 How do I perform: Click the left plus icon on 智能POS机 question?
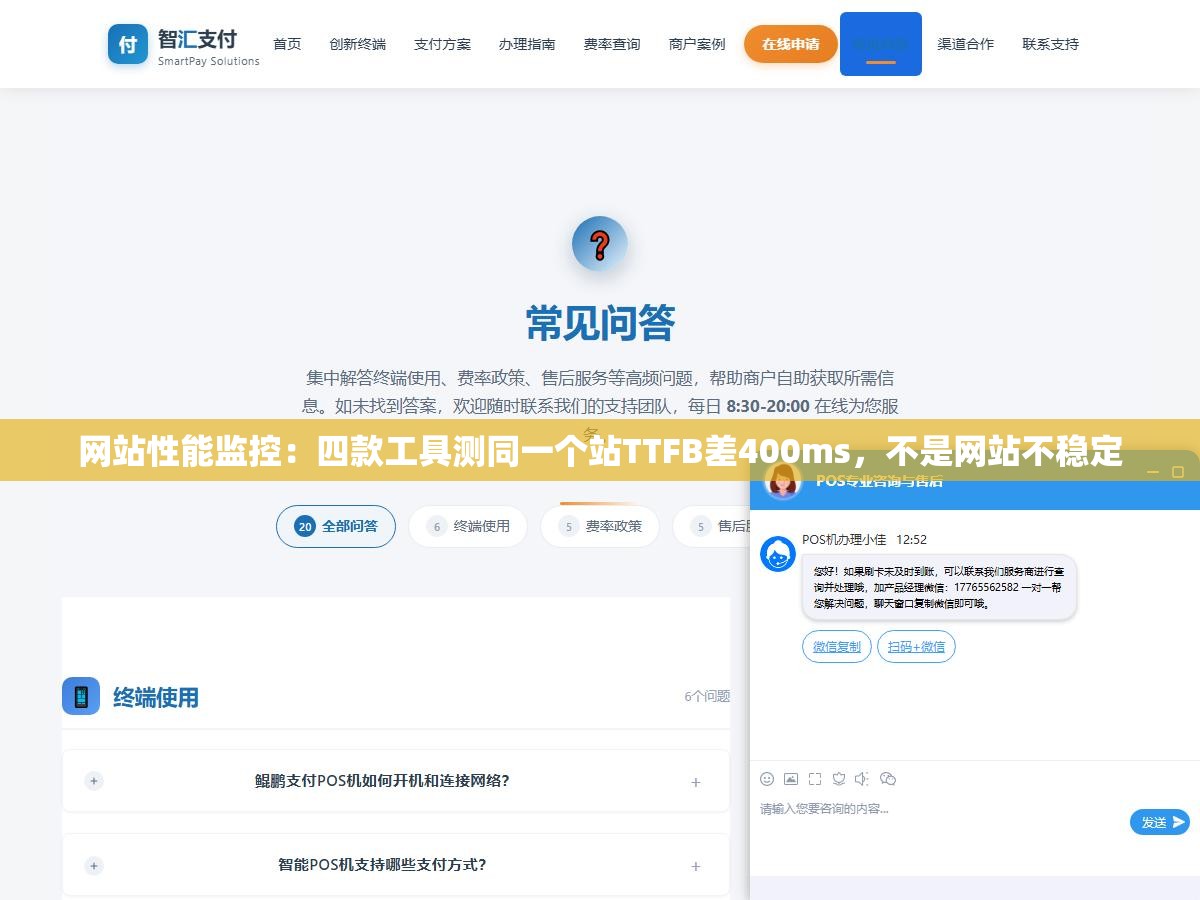(x=94, y=865)
